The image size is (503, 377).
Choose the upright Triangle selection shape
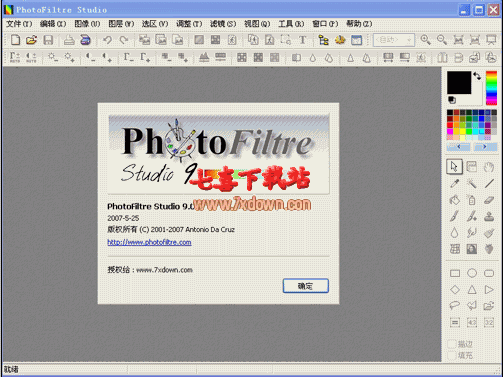tap(472, 290)
